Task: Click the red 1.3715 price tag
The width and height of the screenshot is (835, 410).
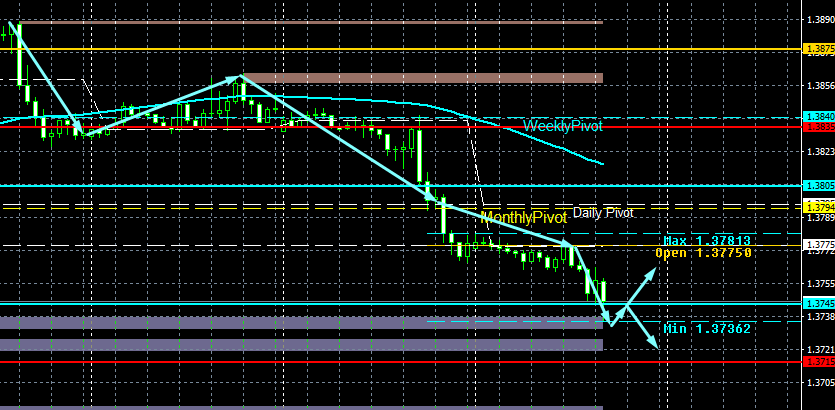Action: pyautogui.click(x=820, y=362)
